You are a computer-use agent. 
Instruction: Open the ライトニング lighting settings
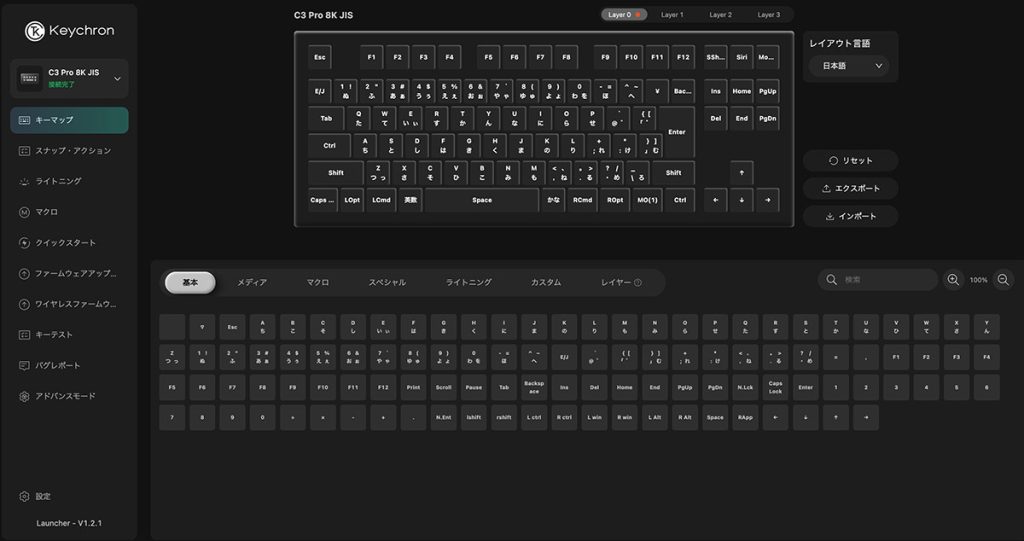(69, 181)
